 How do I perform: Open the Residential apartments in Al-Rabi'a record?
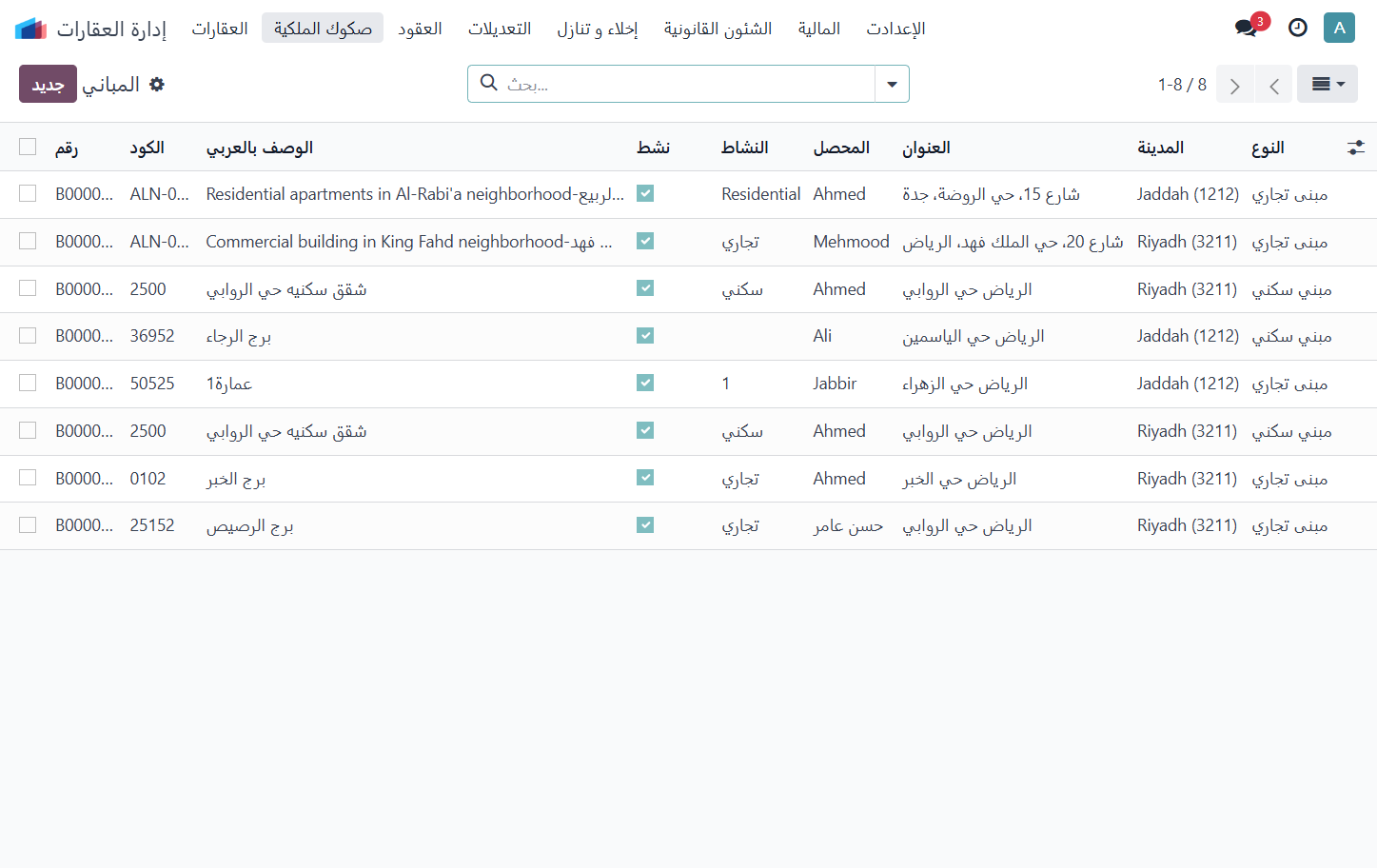tap(415, 194)
